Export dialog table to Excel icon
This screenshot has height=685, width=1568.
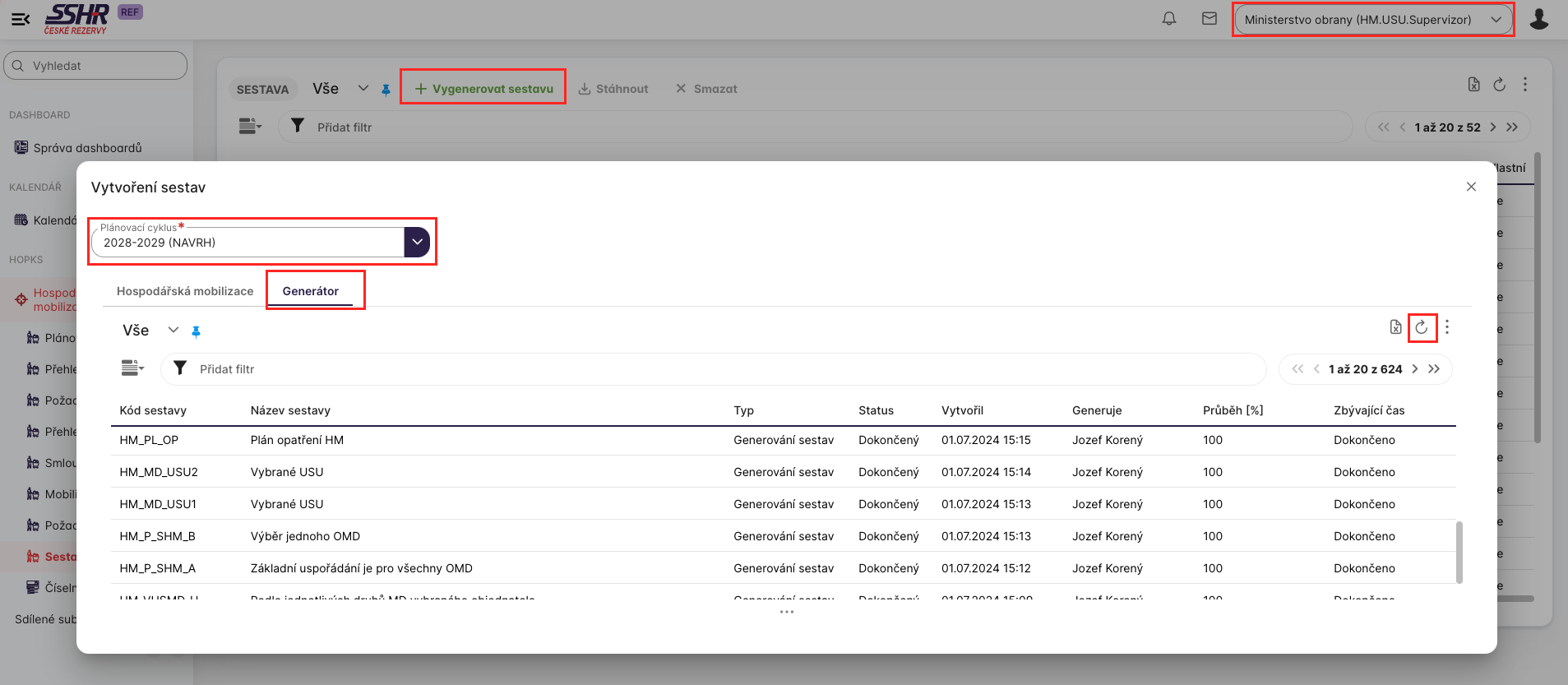[x=1395, y=327]
